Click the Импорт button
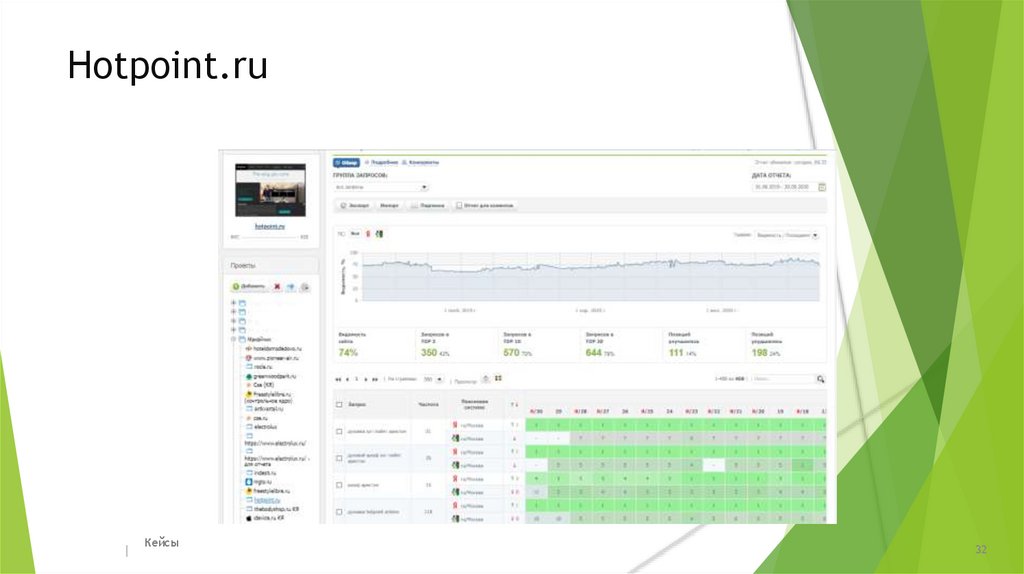 [x=389, y=206]
